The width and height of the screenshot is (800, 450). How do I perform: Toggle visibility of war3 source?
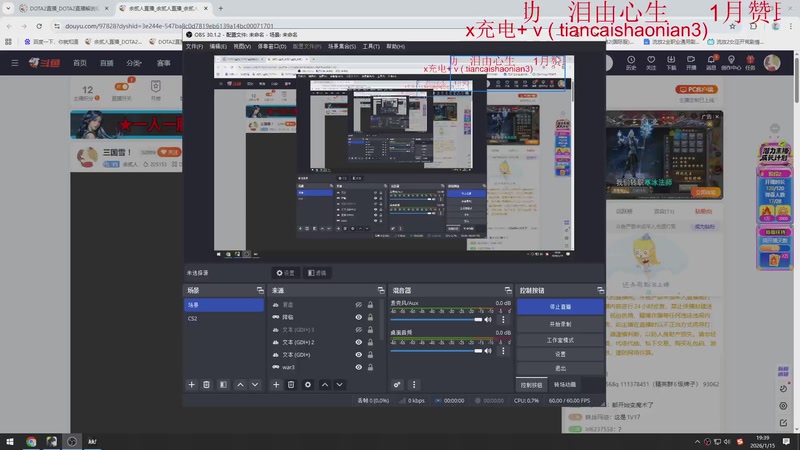(359, 367)
